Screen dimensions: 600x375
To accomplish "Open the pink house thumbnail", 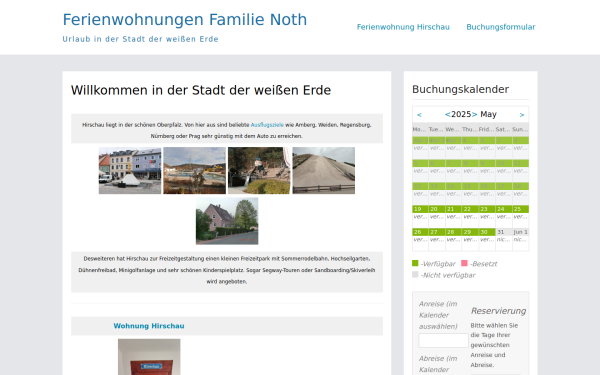I will coord(227,221).
